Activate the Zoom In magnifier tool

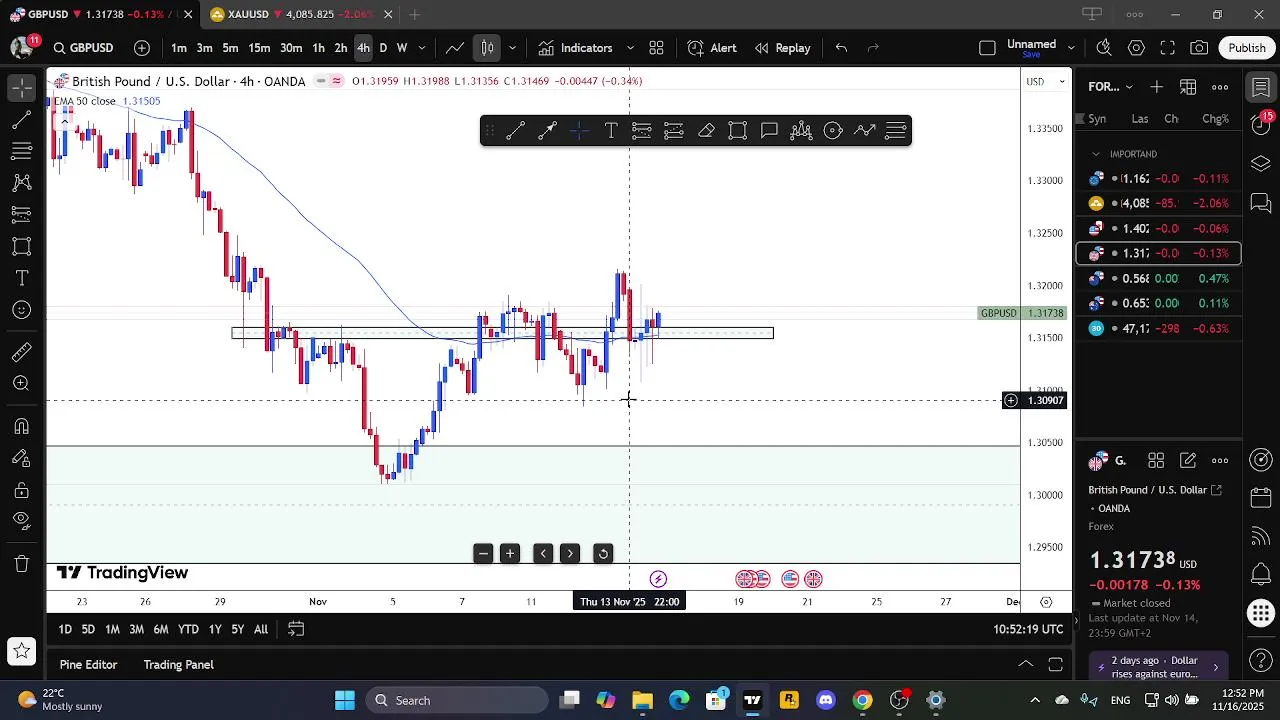[21, 384]
